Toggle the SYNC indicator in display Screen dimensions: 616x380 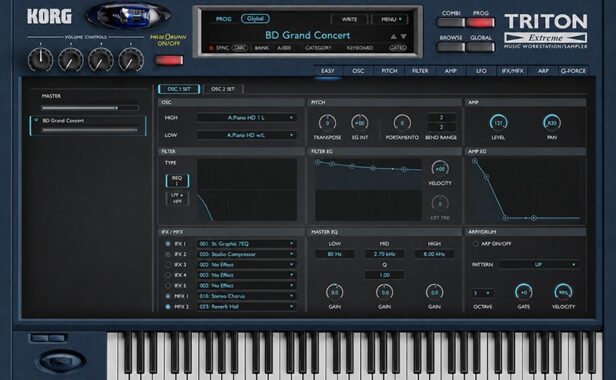coord(219,48)
